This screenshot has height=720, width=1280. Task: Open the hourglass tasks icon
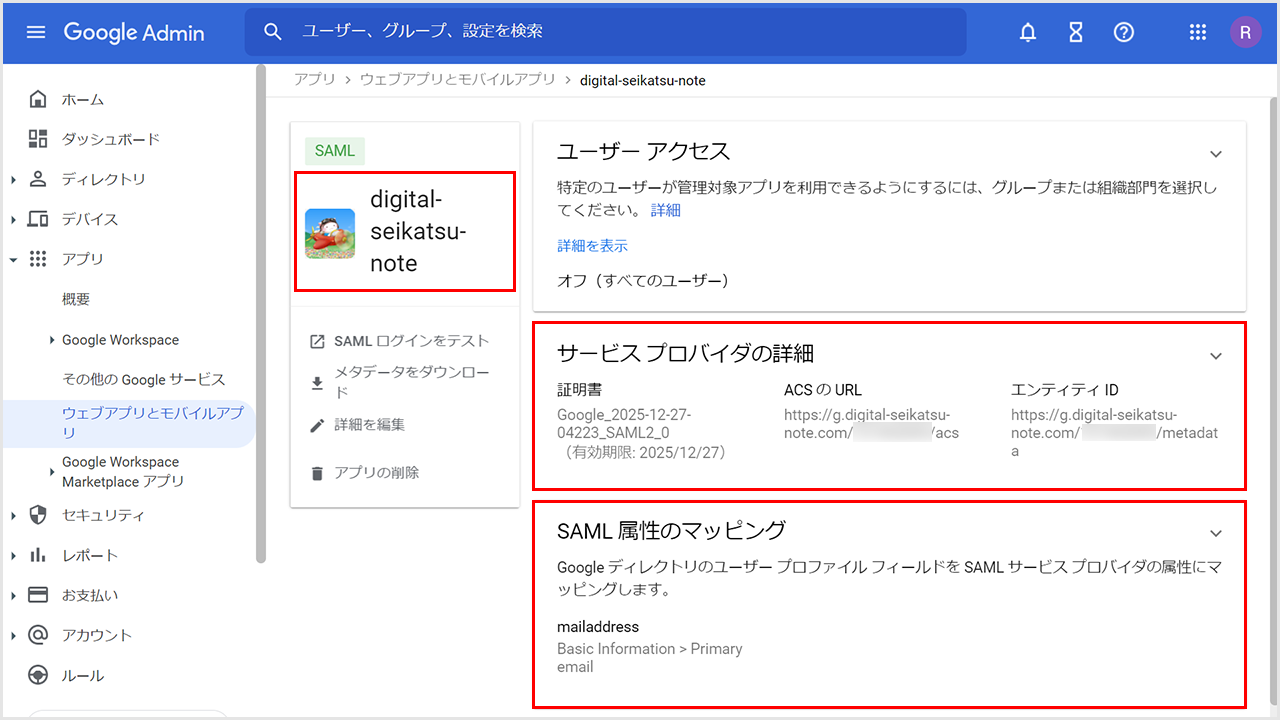pos(1076,32)
